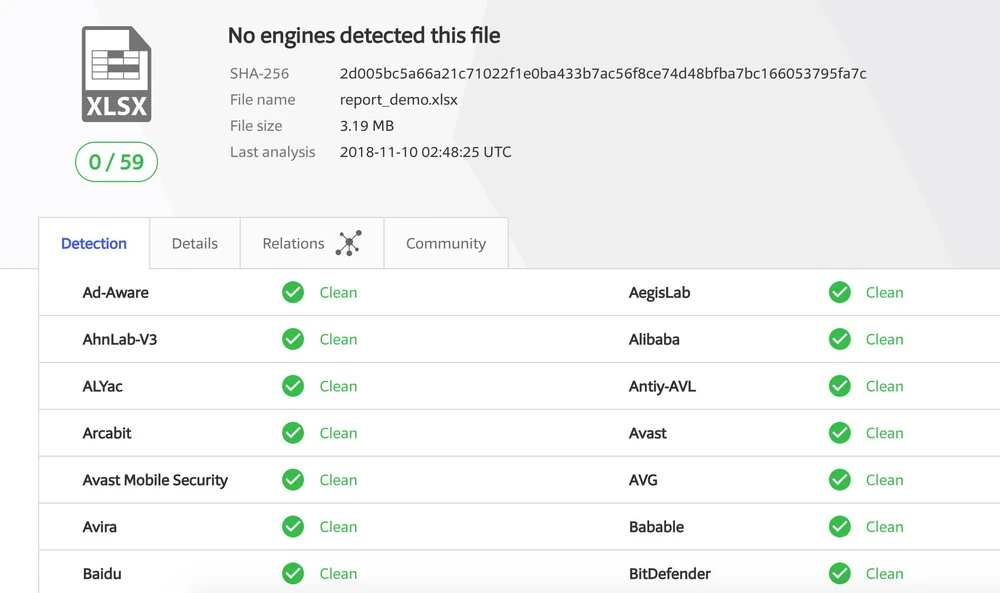The image size is (1000, 593).
Task: Click the report_demo.xlsx file name
Action: pyautogui.click(x=398, y=99)
